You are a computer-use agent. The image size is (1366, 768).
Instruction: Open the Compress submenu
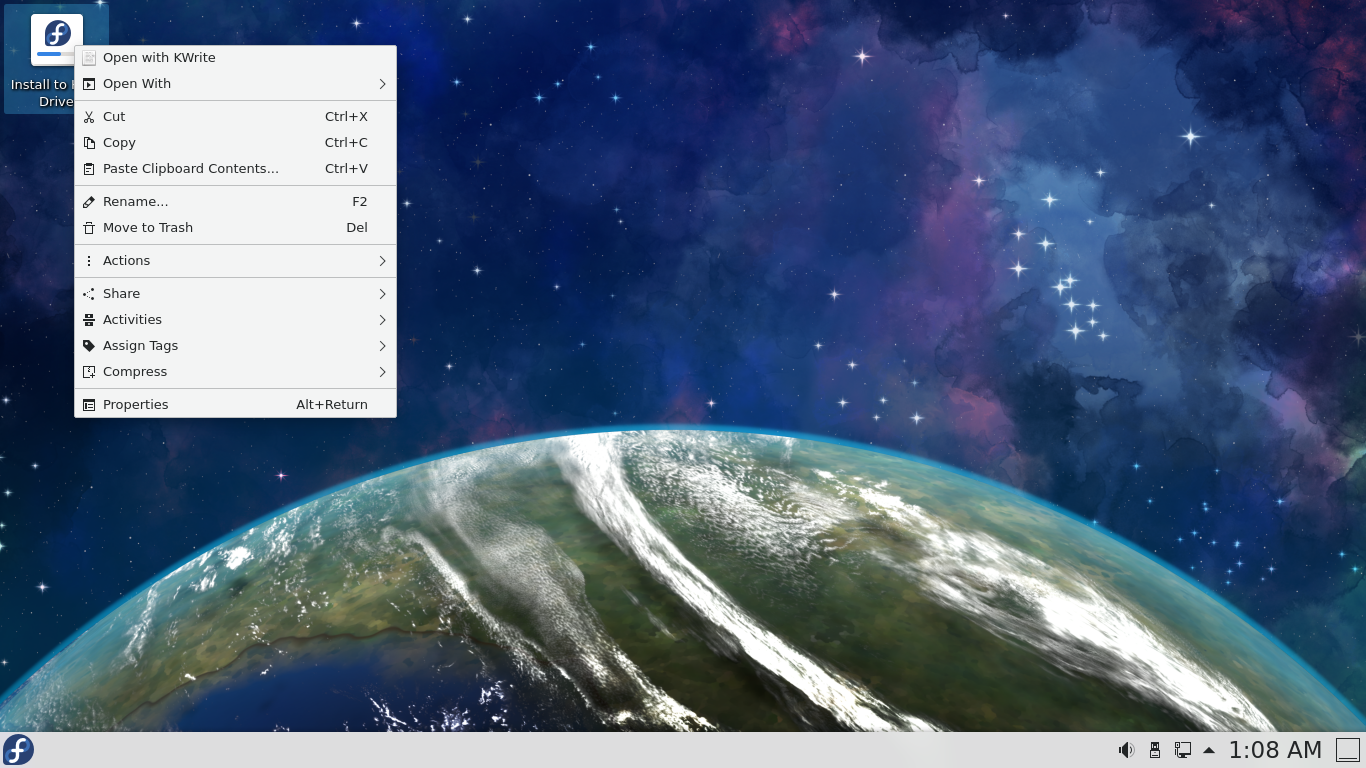235,372
